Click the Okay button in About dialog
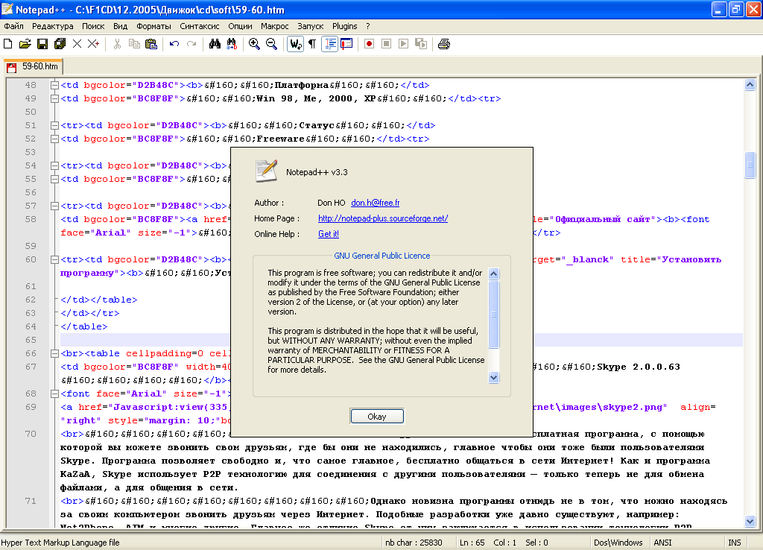The width and height of the screenshot is (763, 550). 377,417
